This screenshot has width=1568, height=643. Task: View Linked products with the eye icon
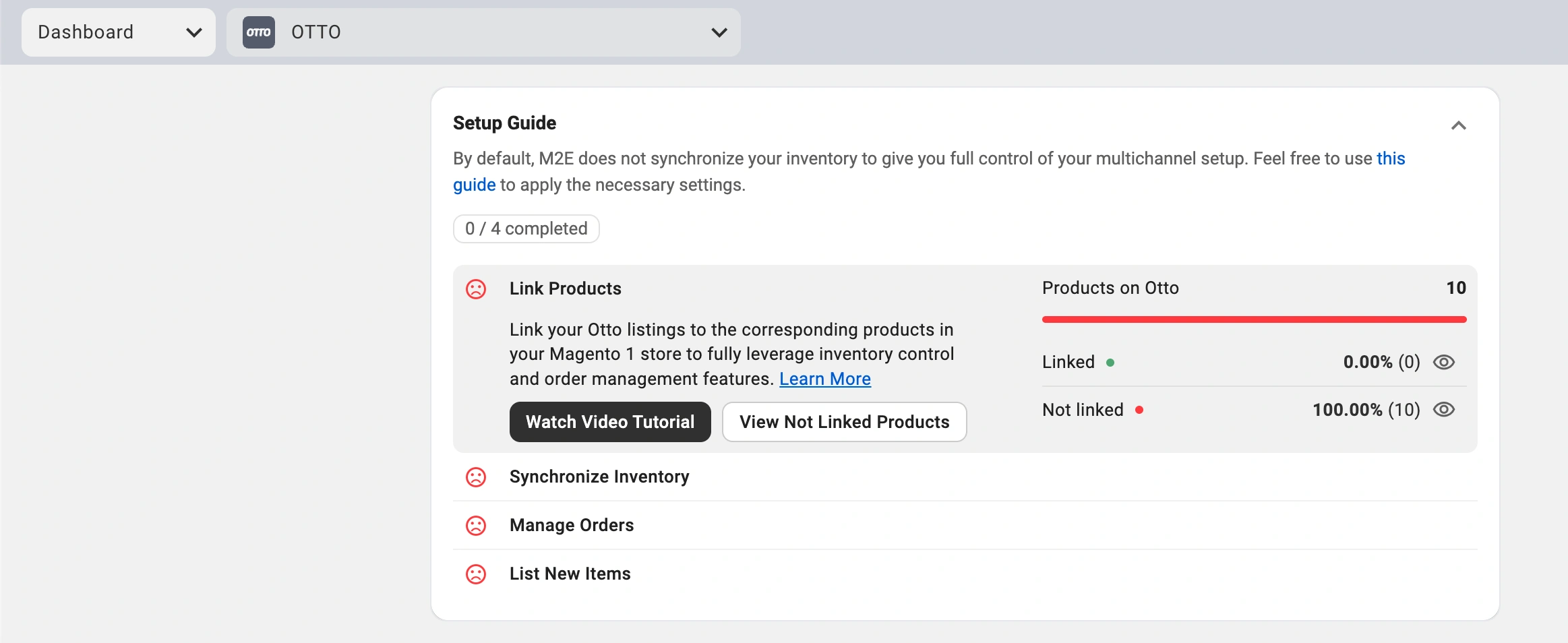1443,363
